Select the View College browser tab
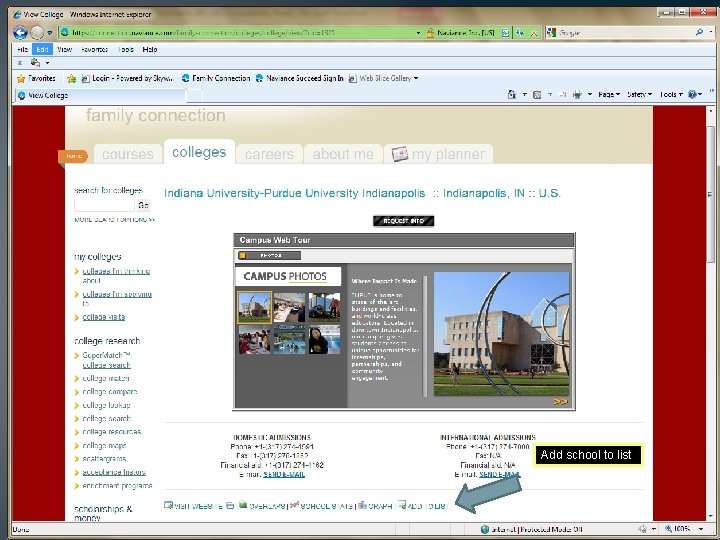The width and height of the screenshot is (720, 540). [x=100, y=96]
